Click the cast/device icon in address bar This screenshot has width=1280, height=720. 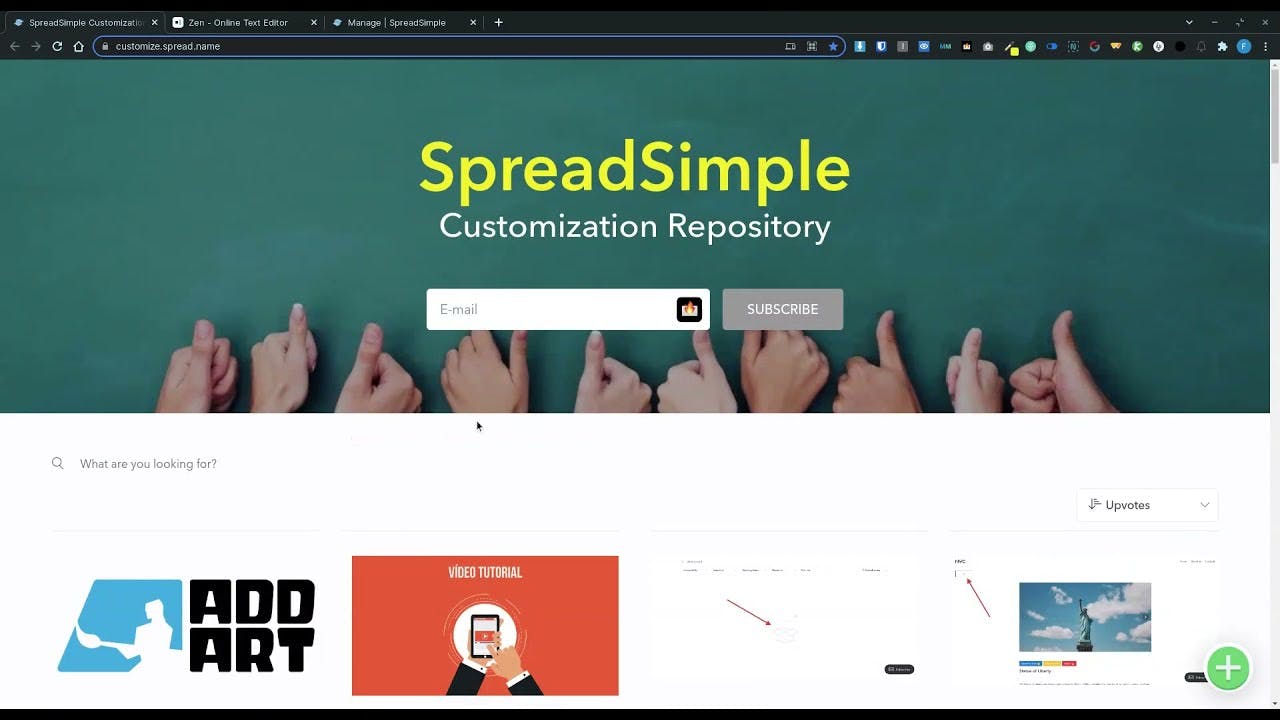[x=790, y=46]
